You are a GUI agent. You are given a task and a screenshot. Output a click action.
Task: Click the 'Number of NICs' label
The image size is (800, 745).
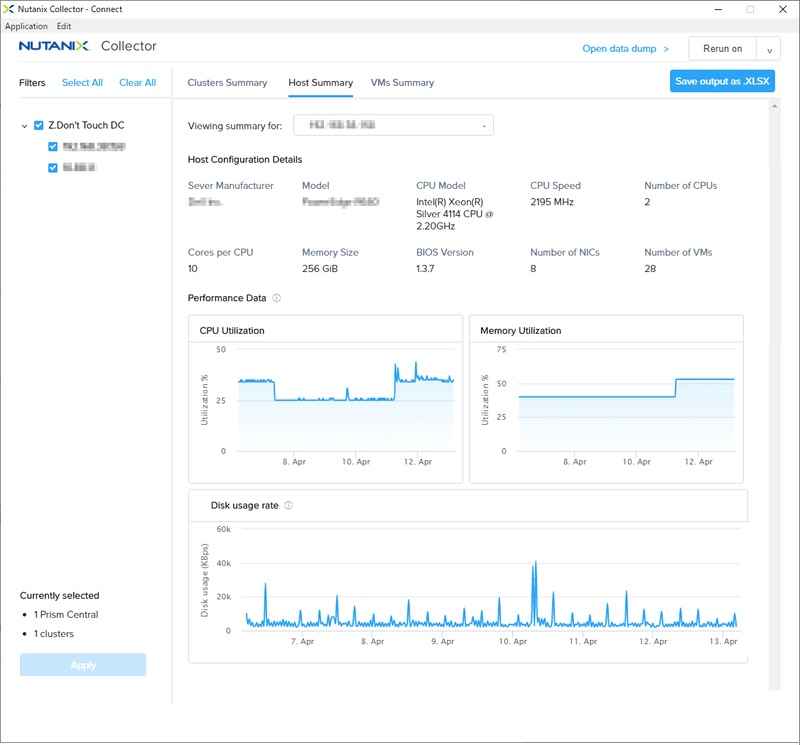click(565, 253)
